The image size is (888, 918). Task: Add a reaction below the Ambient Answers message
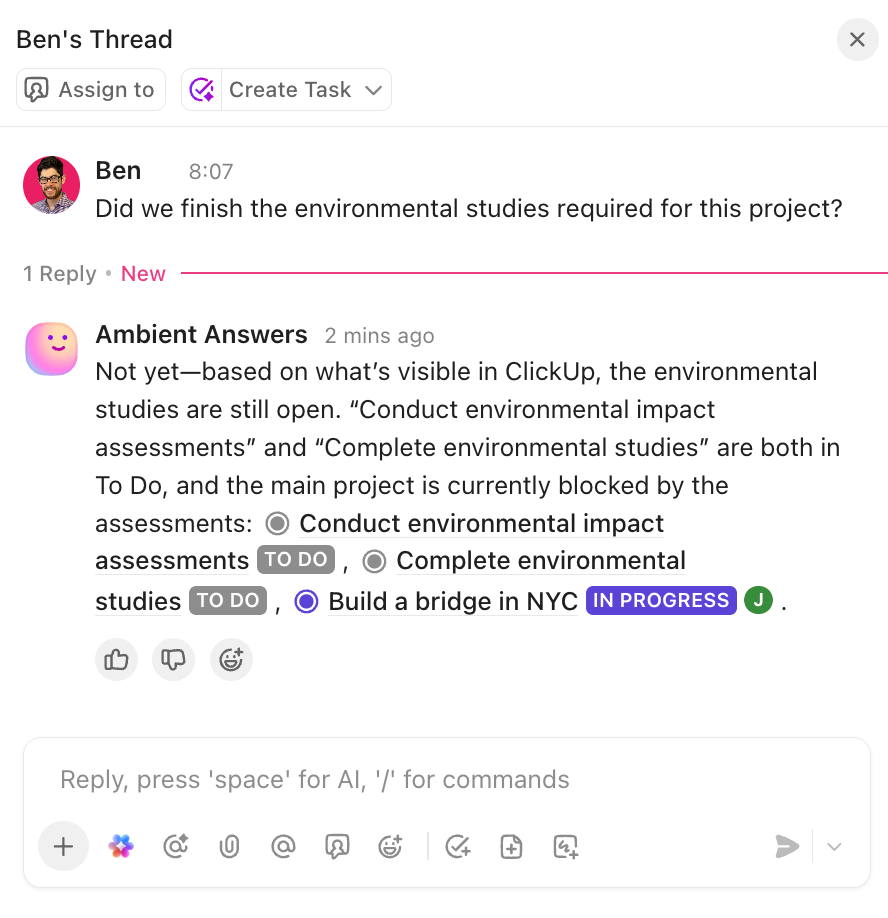click(231, 659)
